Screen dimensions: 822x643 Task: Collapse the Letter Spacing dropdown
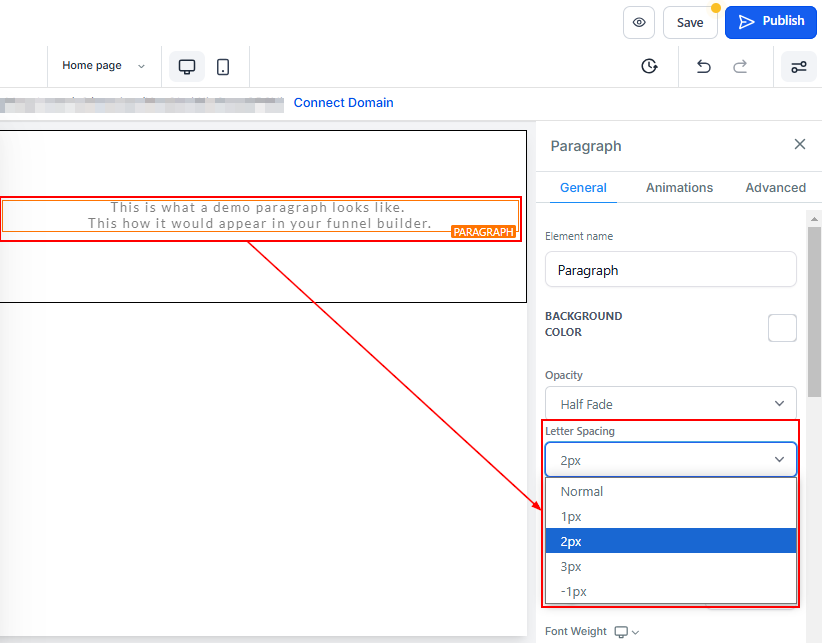[x=670, y=460]
